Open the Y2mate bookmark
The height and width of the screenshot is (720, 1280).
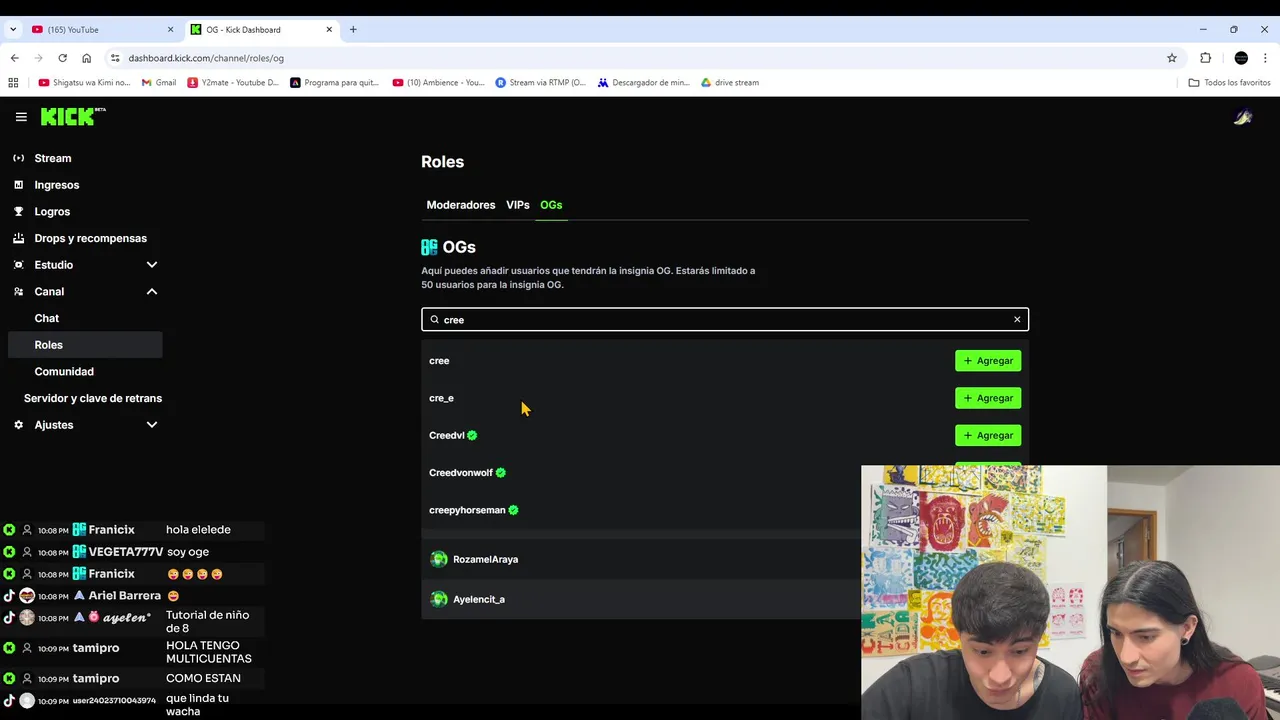234,83
